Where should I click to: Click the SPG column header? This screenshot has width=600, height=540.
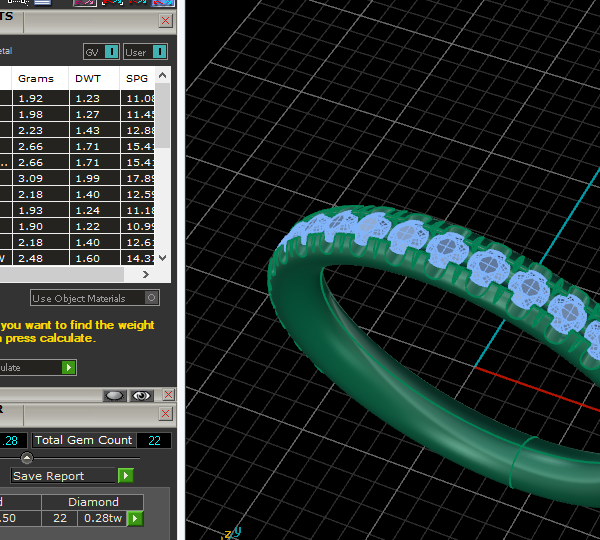[x=136, y=78]
